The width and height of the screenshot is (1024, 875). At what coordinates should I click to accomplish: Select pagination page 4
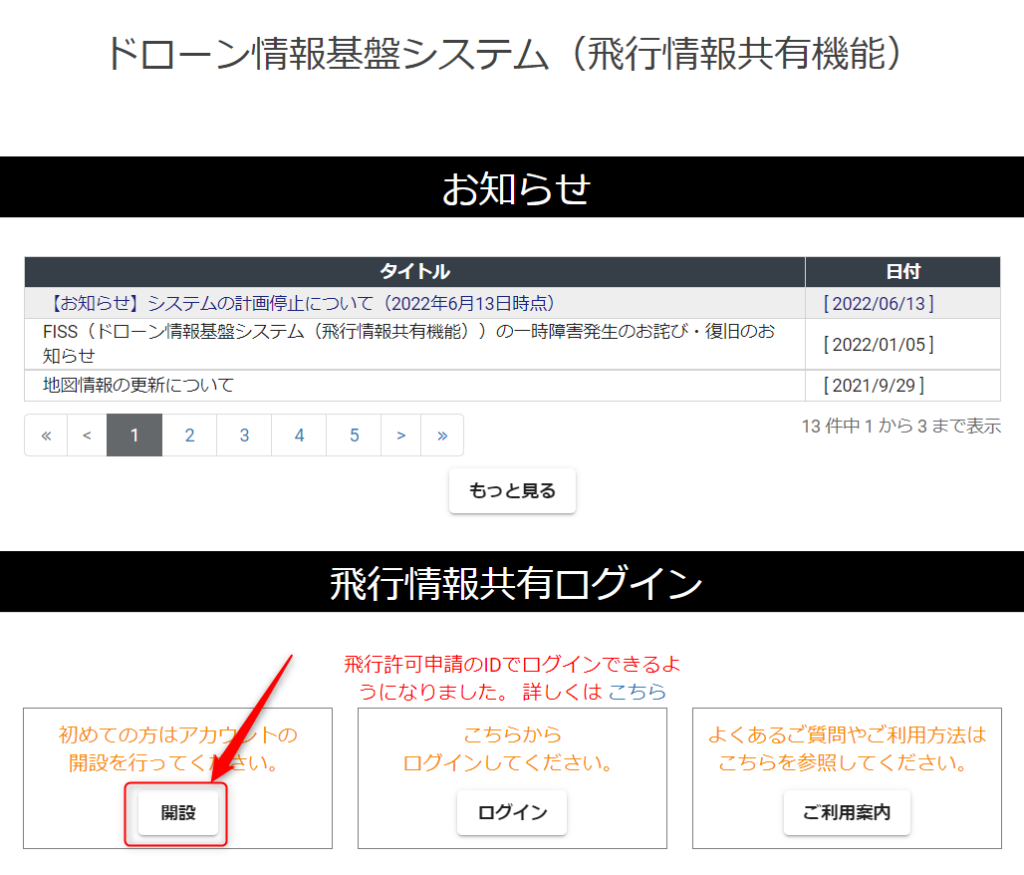(299, 435)
